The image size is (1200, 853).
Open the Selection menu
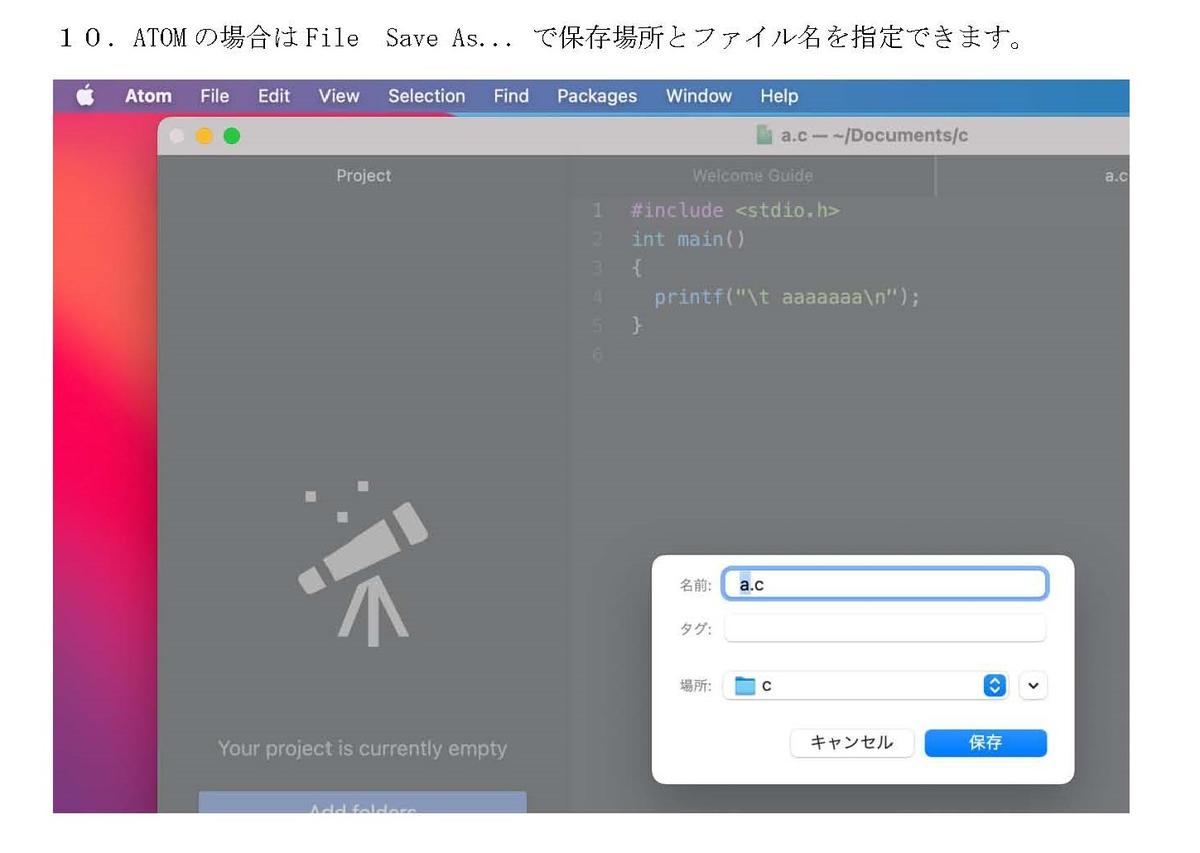point(426,96)
